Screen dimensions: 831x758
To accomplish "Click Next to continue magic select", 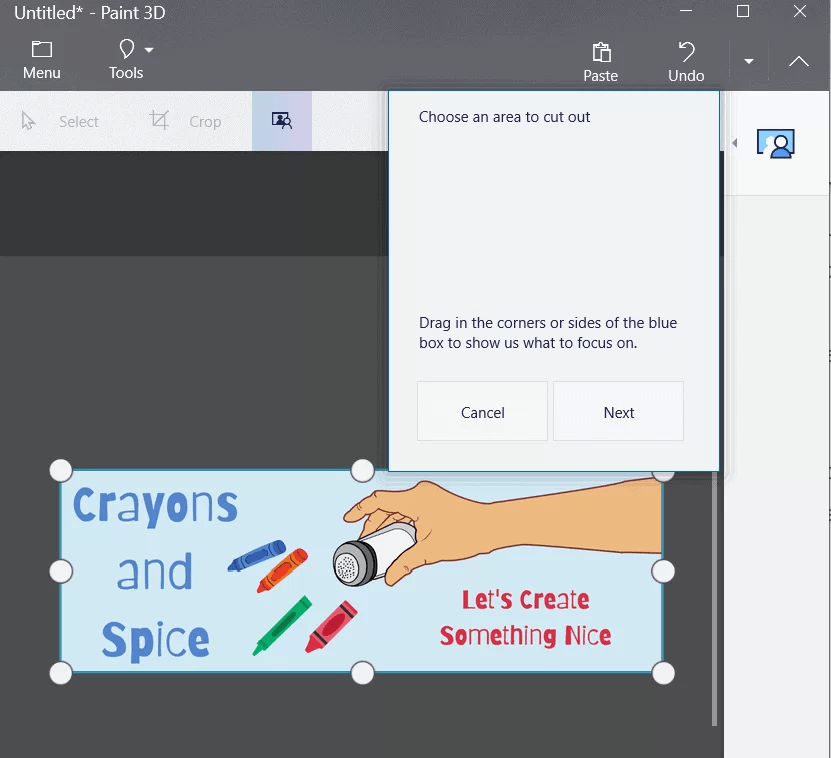I will pyautogui.click(x=618, y=411).
